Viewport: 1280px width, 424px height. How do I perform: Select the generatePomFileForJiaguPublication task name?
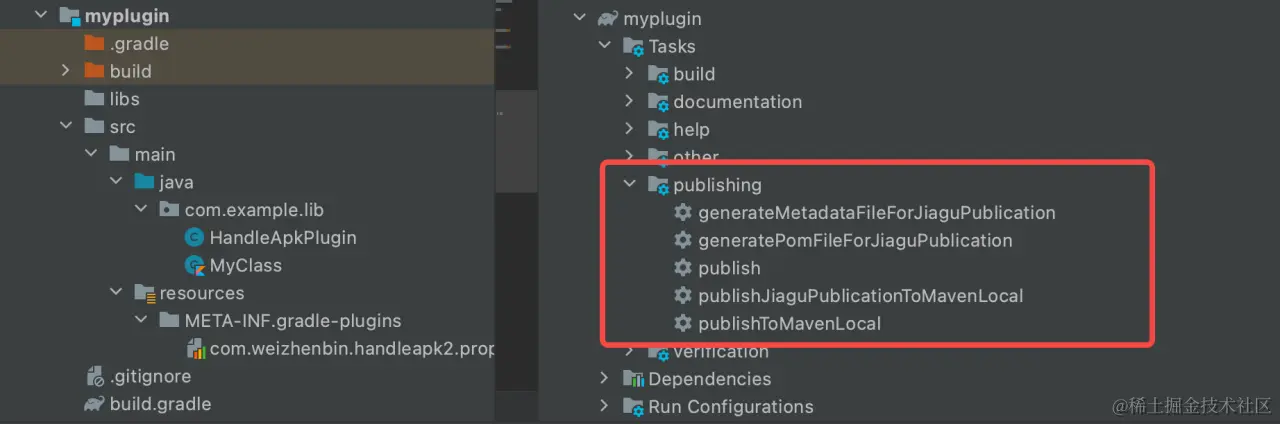[x=855, y=240]
